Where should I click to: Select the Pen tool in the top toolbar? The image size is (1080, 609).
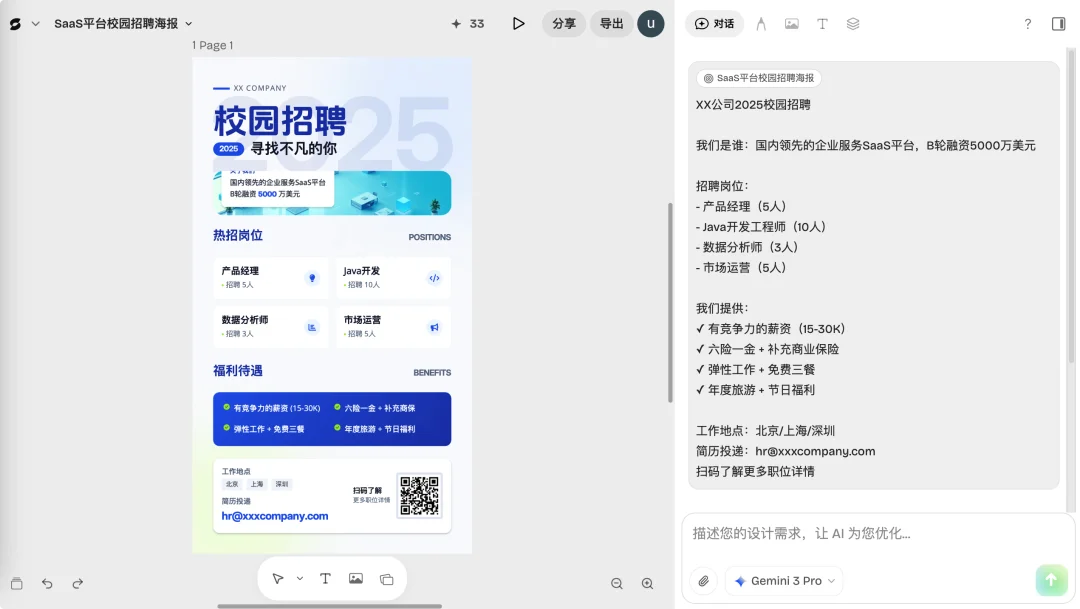point(761,24)
